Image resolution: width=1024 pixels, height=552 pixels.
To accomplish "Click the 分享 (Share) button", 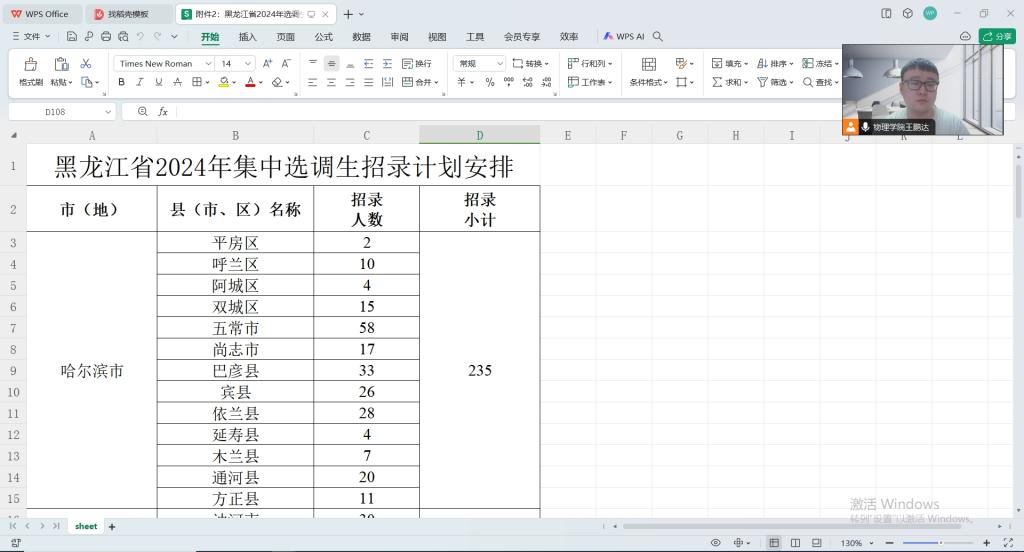I will (997, 37).
